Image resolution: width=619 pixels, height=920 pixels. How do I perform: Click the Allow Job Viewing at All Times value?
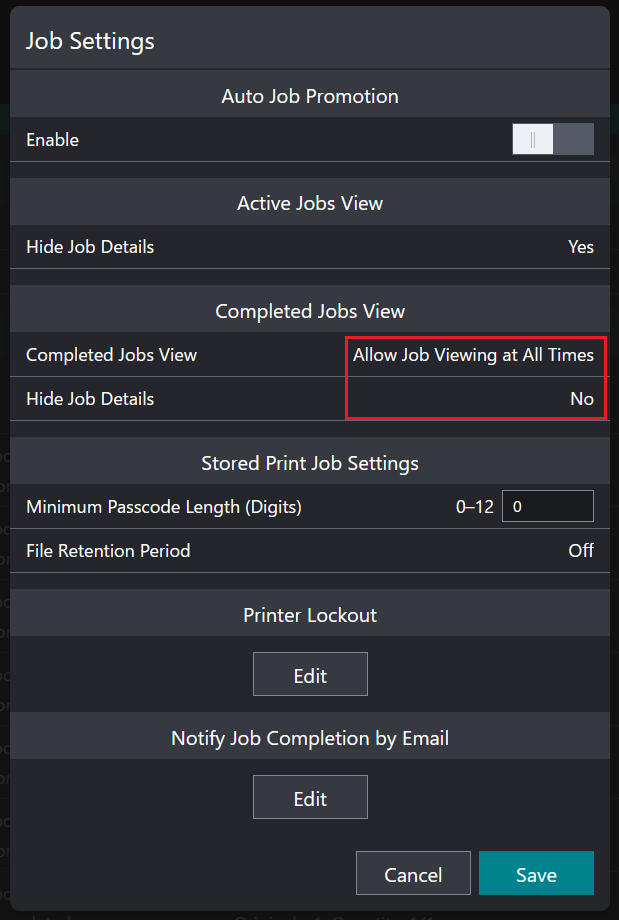coord(475,355)
